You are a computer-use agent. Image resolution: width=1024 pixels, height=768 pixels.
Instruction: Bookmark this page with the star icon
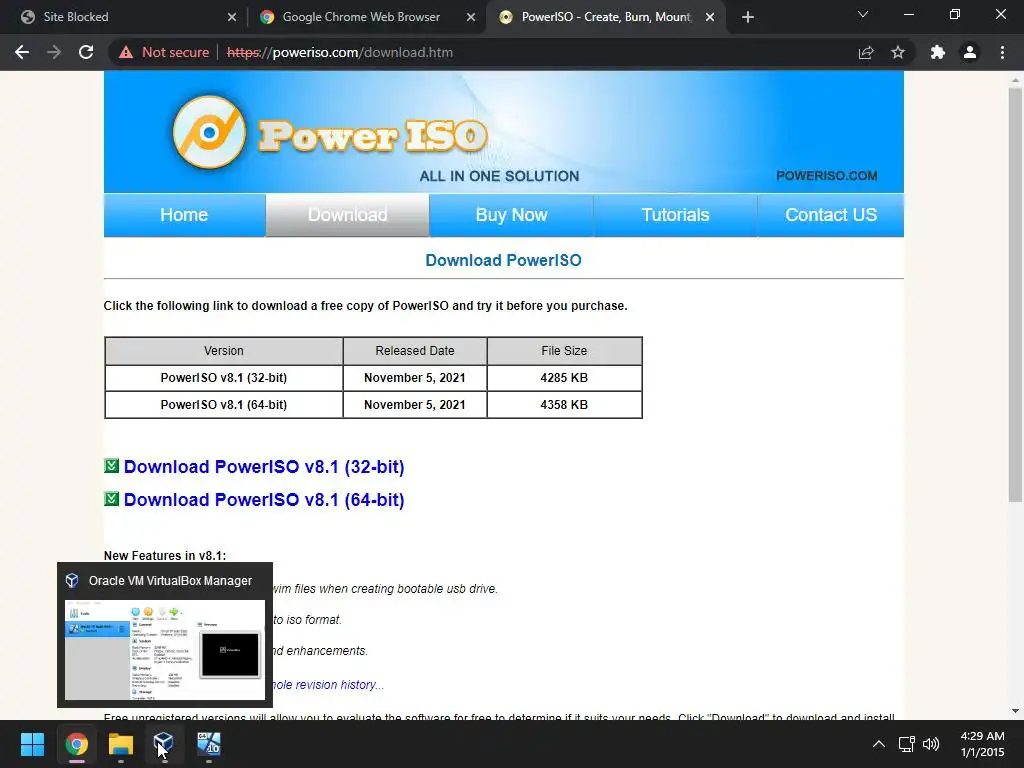pos(898,52)
